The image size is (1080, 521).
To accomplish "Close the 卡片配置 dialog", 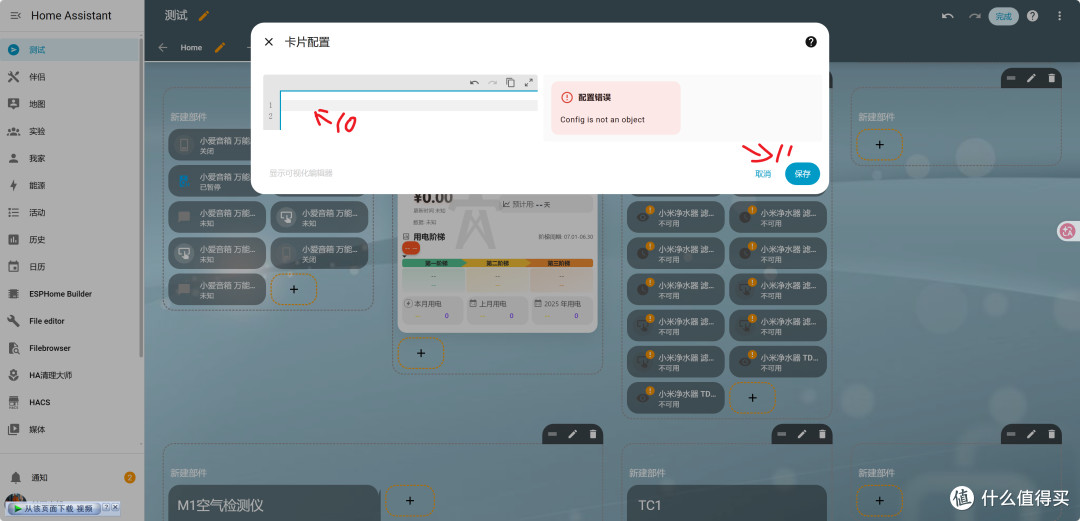I will [269, 42].
